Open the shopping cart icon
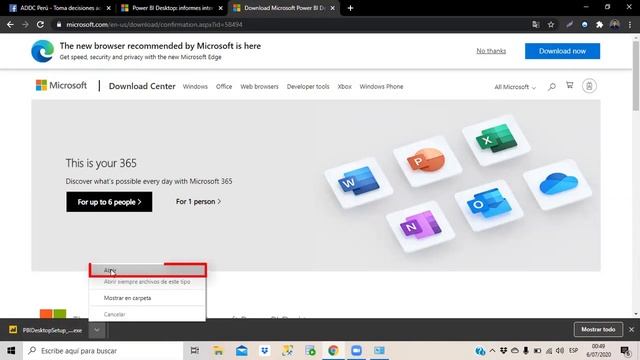This screenshot has width=640, height=360. click(x=569, y=85)
